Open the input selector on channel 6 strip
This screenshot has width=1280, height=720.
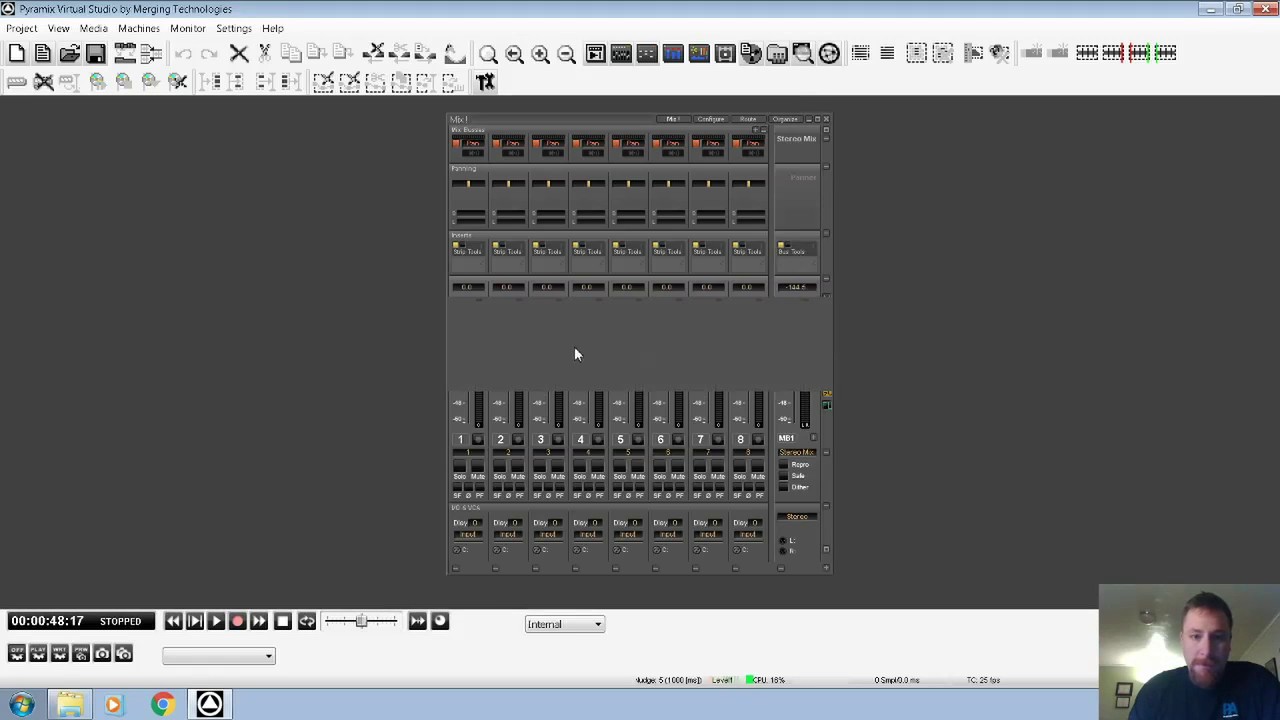click(668, 534)
